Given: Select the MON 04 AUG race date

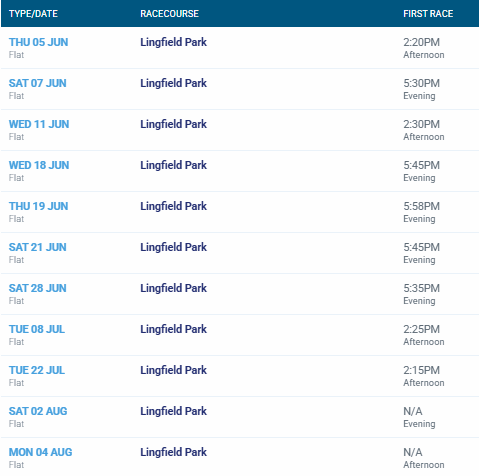Looking at the screenshot, I should (40, 452).
